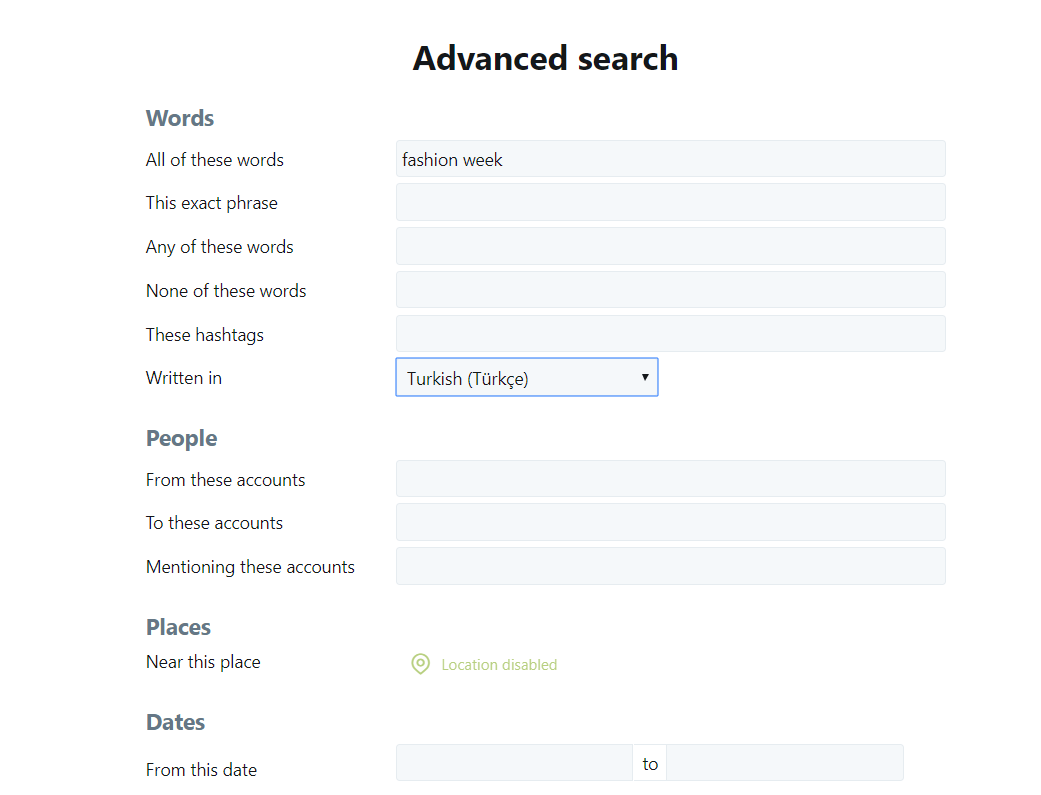Click the From these accounts field
1041x795 pixels.
671,478
